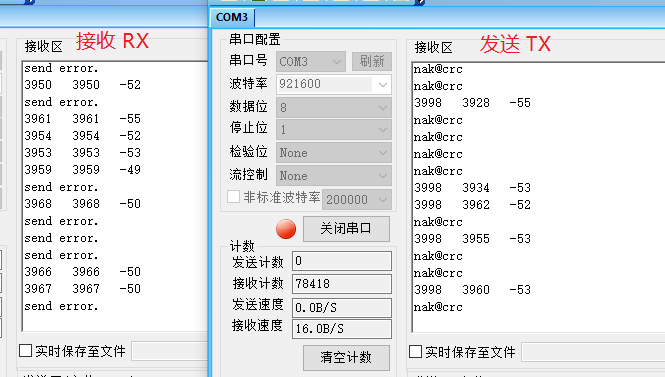
Task: Check 实时保存至文件 in the TX window
Action: 416,352
